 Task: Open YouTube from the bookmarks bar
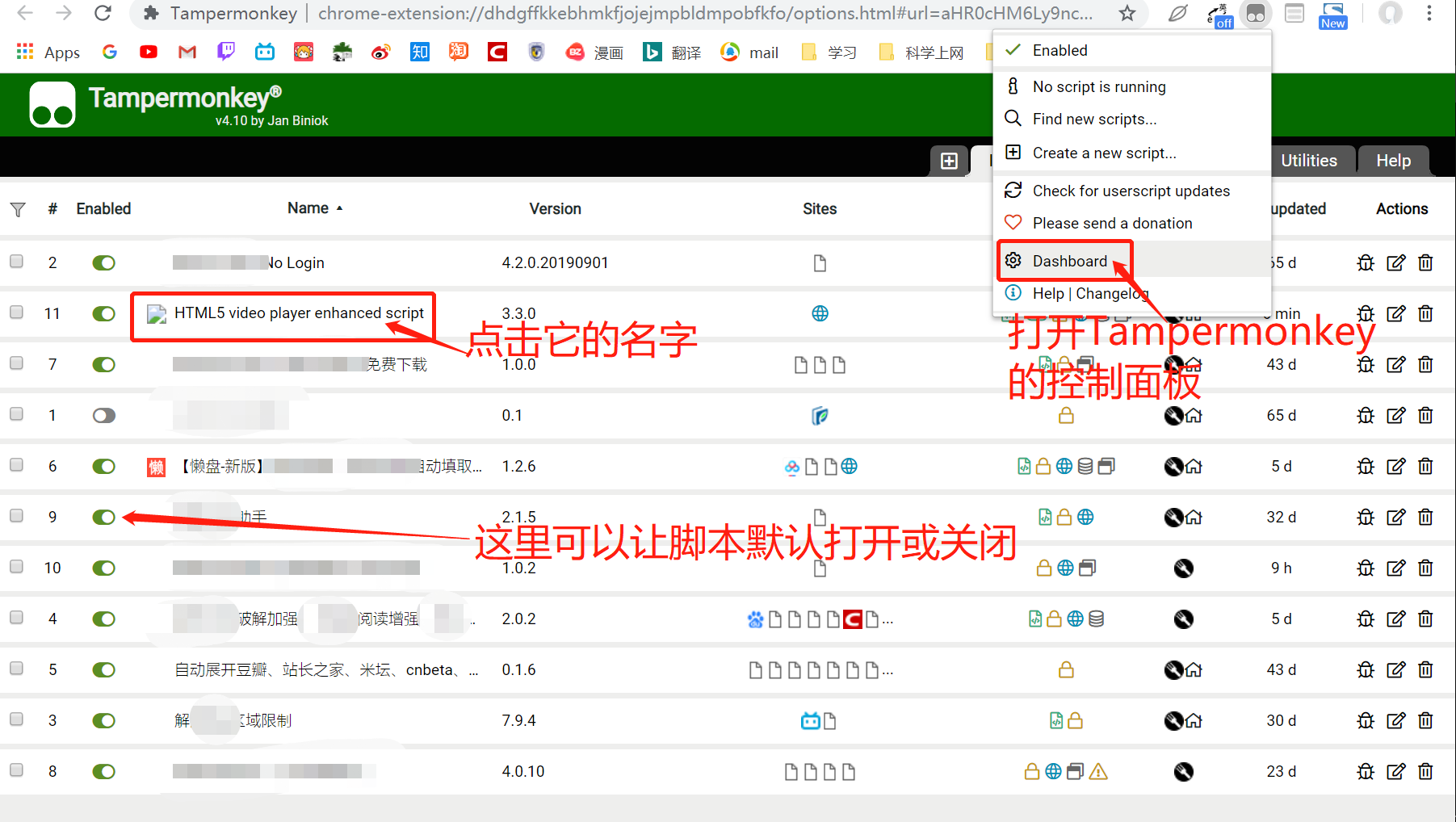coord(148,52)
